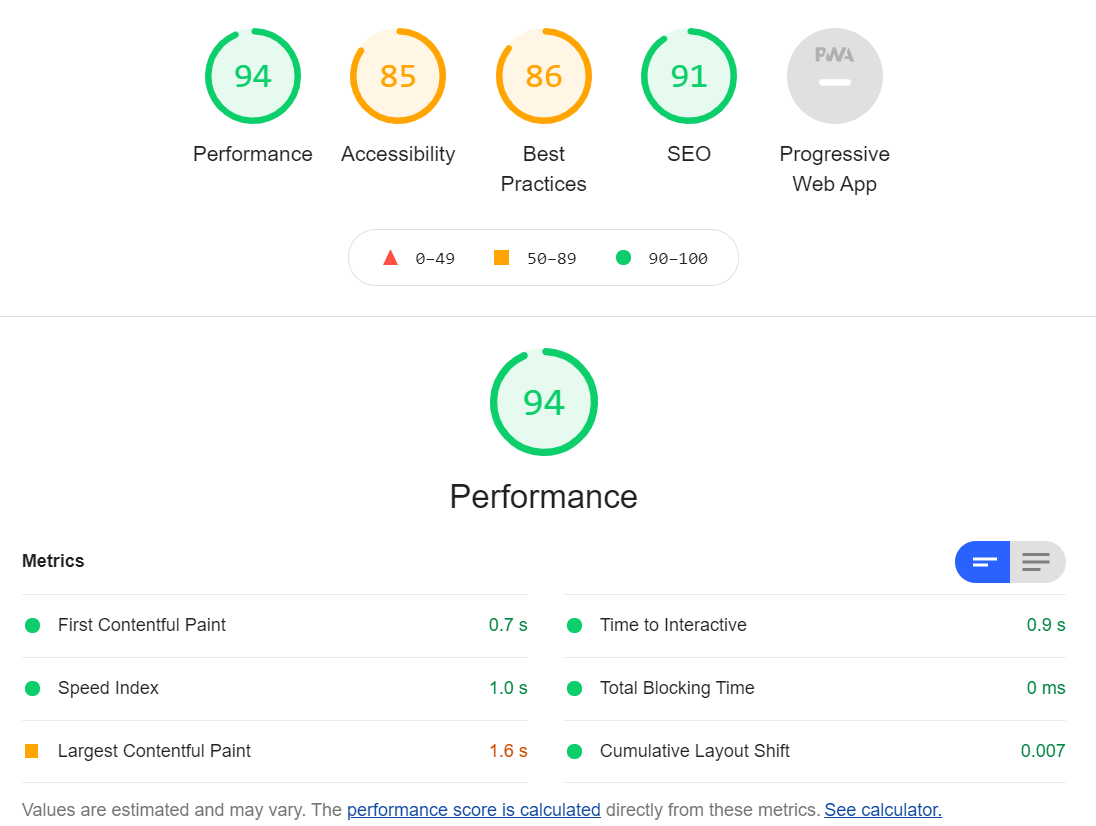Jump to the SEO gauge scoring 91
Viewport: 1096px width, 826px height.
click(x=688, y=76)
